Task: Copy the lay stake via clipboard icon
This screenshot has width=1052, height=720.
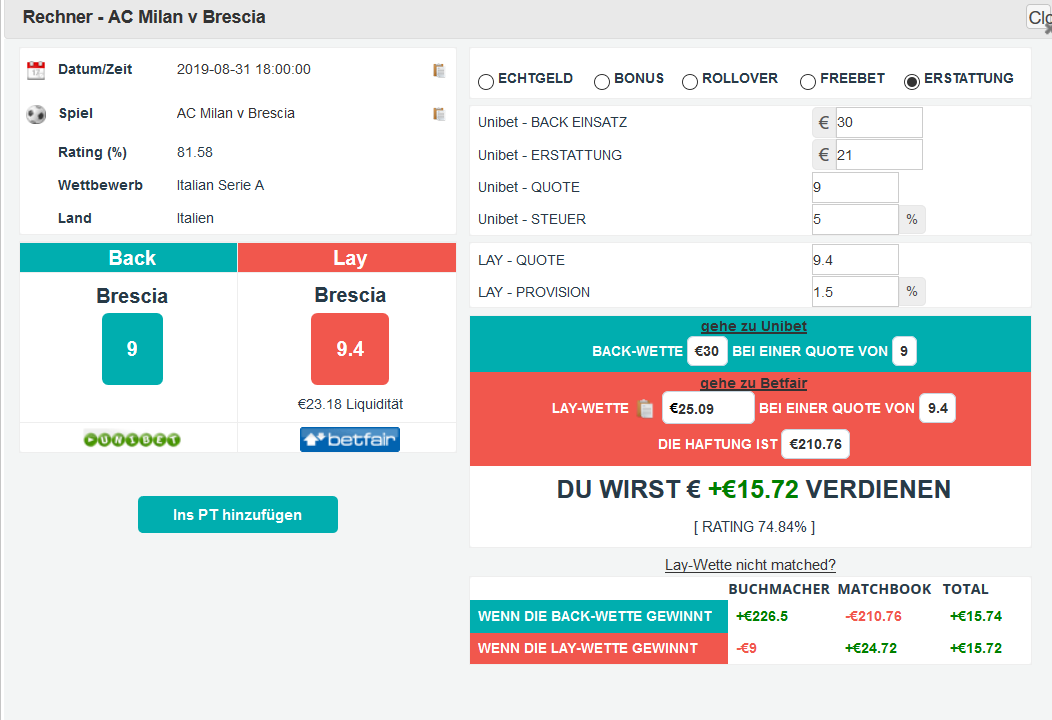Action: click(x=645, y=408)
